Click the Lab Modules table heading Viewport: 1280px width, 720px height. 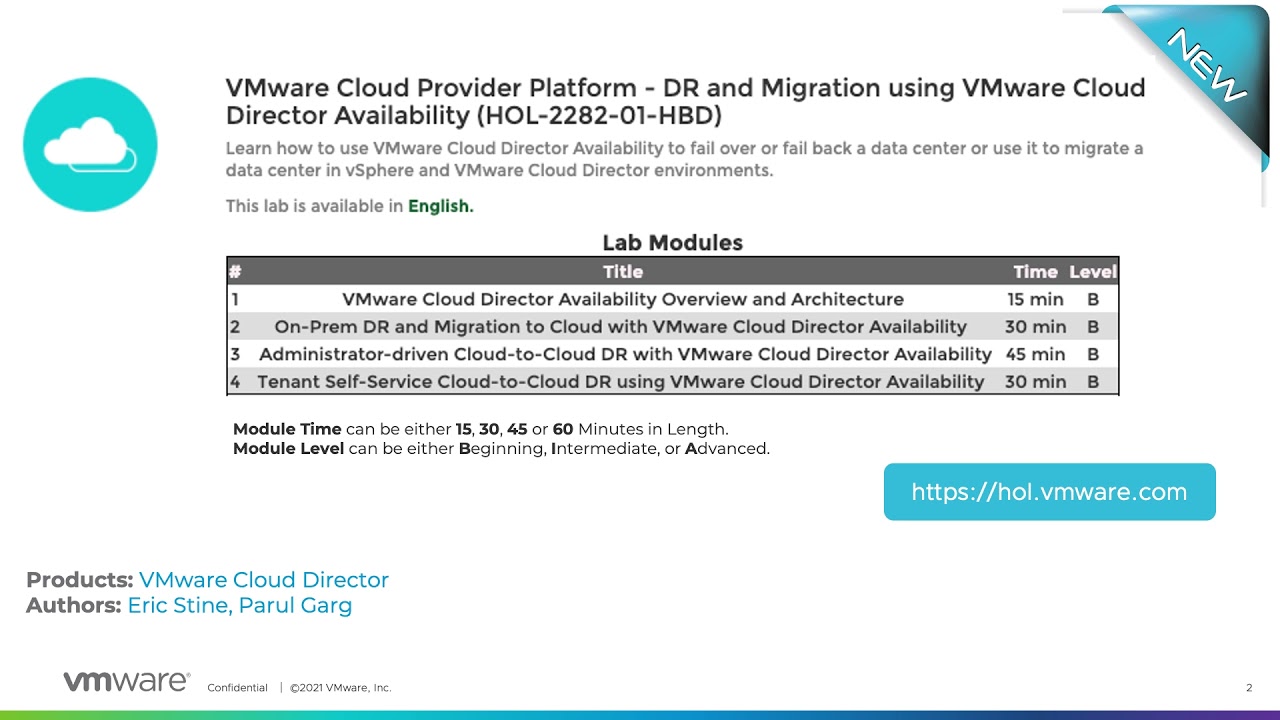coord(671,242)
